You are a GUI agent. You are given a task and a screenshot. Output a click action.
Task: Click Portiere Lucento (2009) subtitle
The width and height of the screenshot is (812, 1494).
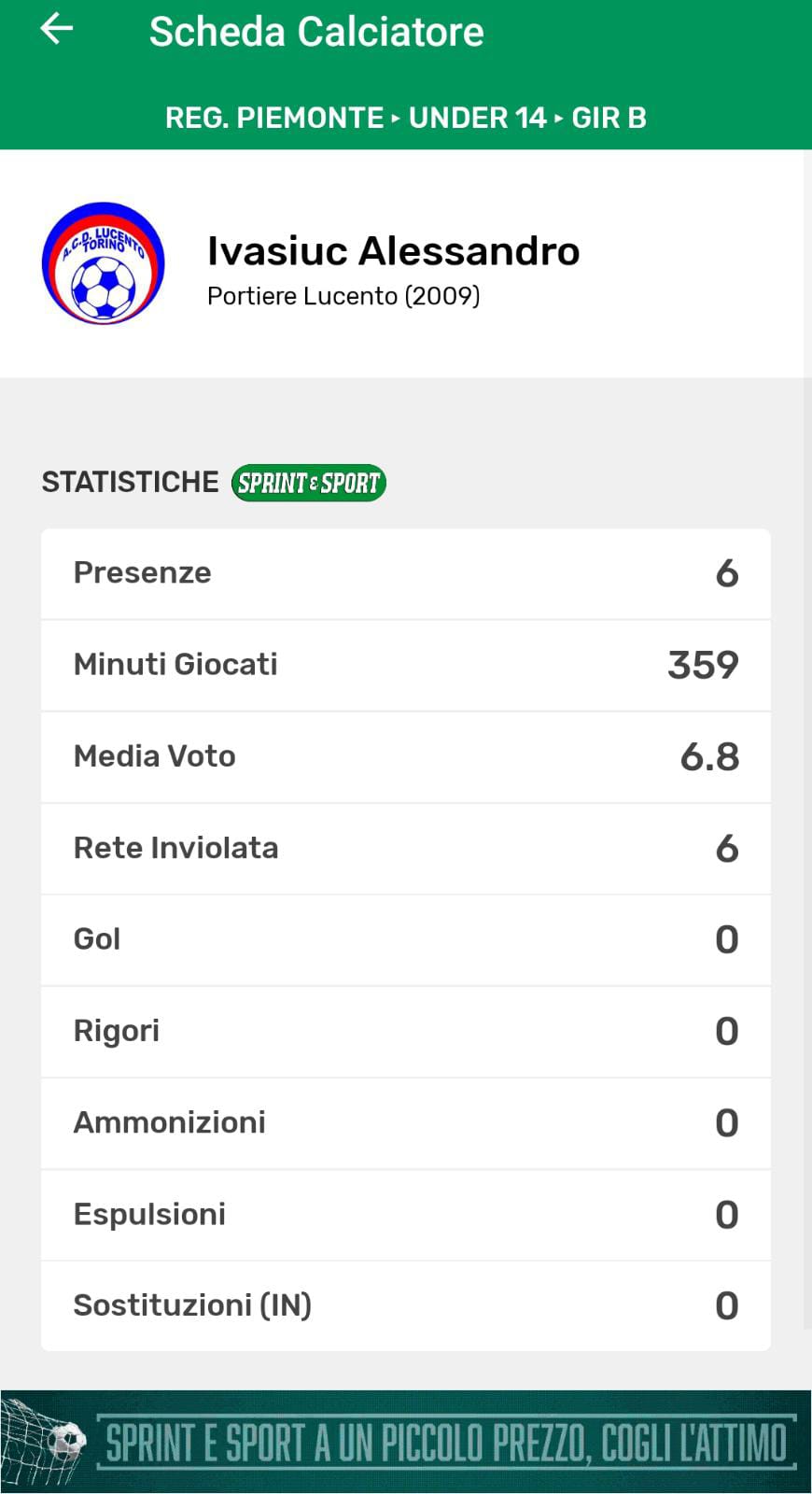343,296
